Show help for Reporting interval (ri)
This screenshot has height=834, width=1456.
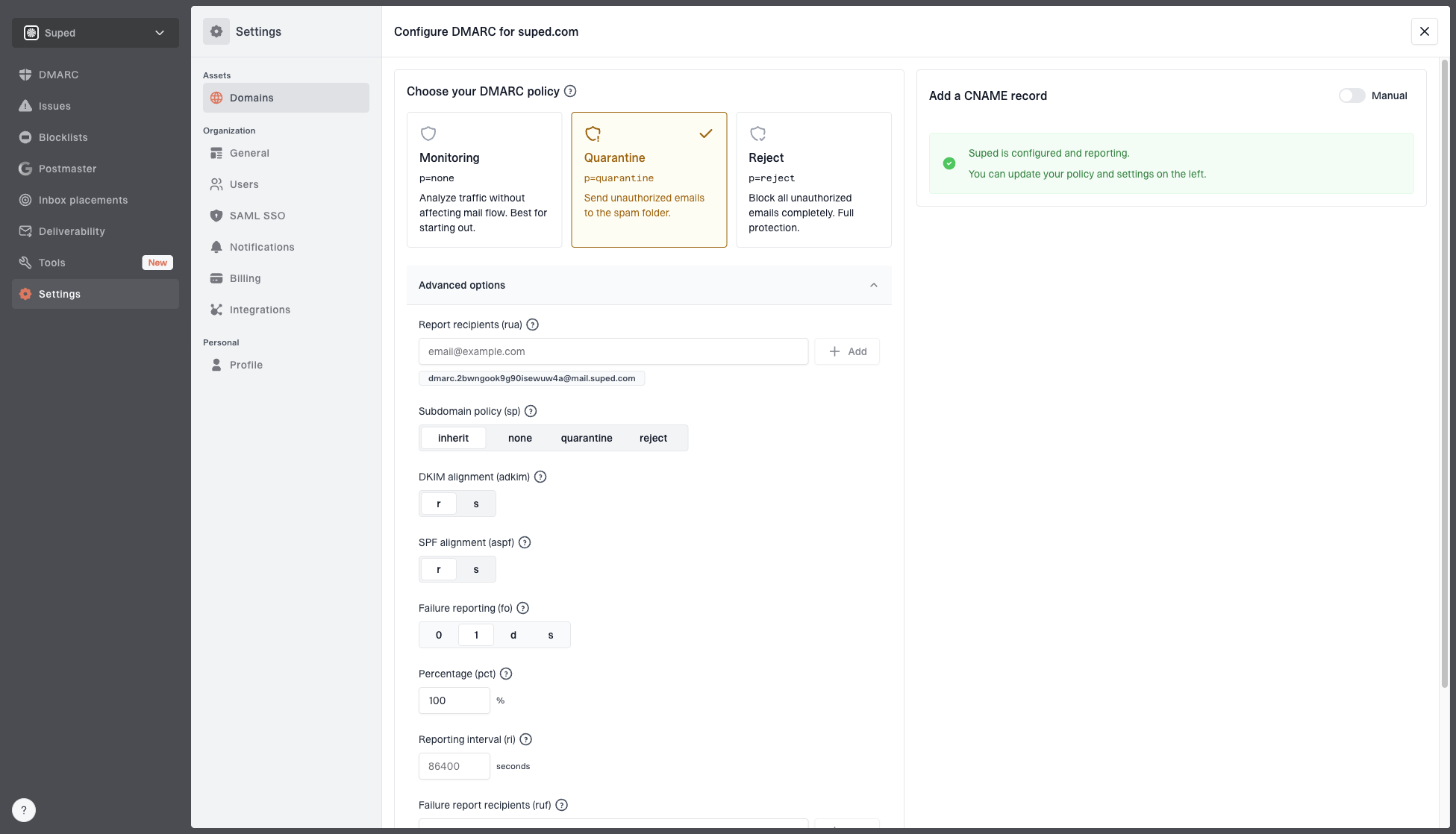(x=525, y=739)
